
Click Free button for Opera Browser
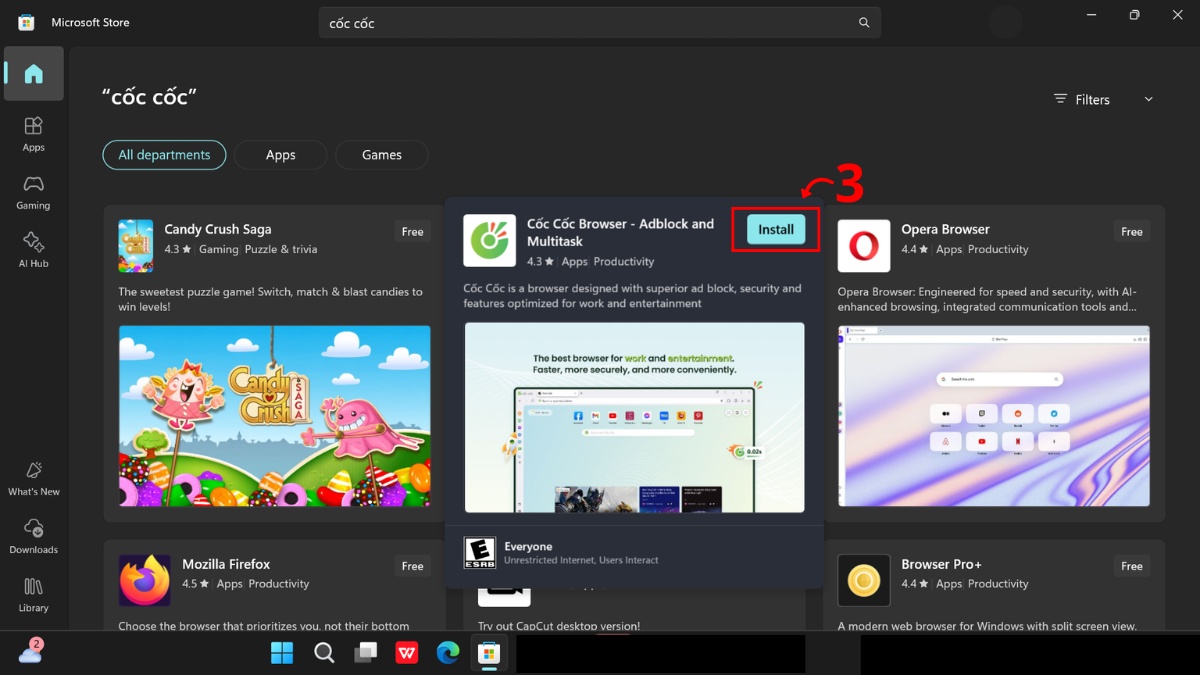coord(1131,232)
